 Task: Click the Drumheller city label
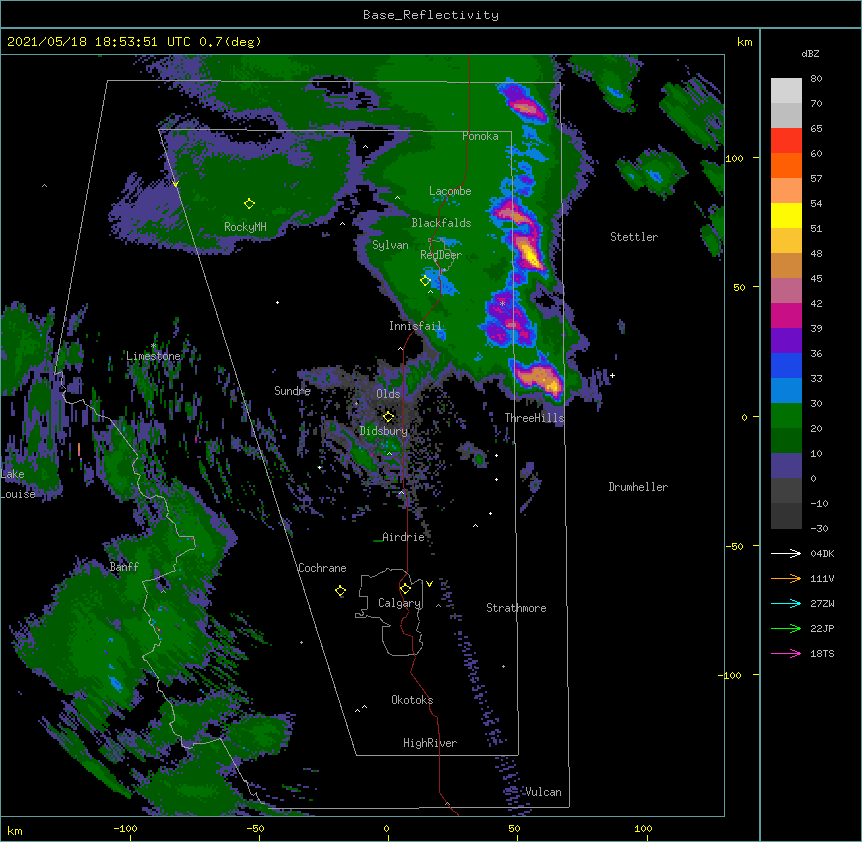coord(638,487)
